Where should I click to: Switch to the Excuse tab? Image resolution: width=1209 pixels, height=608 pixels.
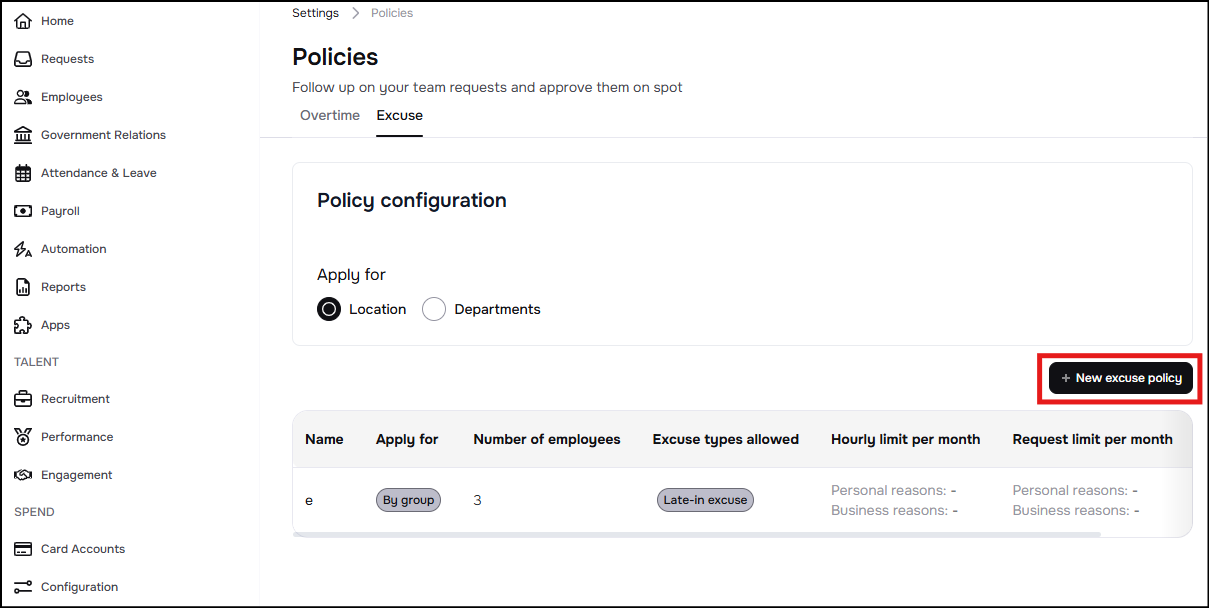[399, 116]
